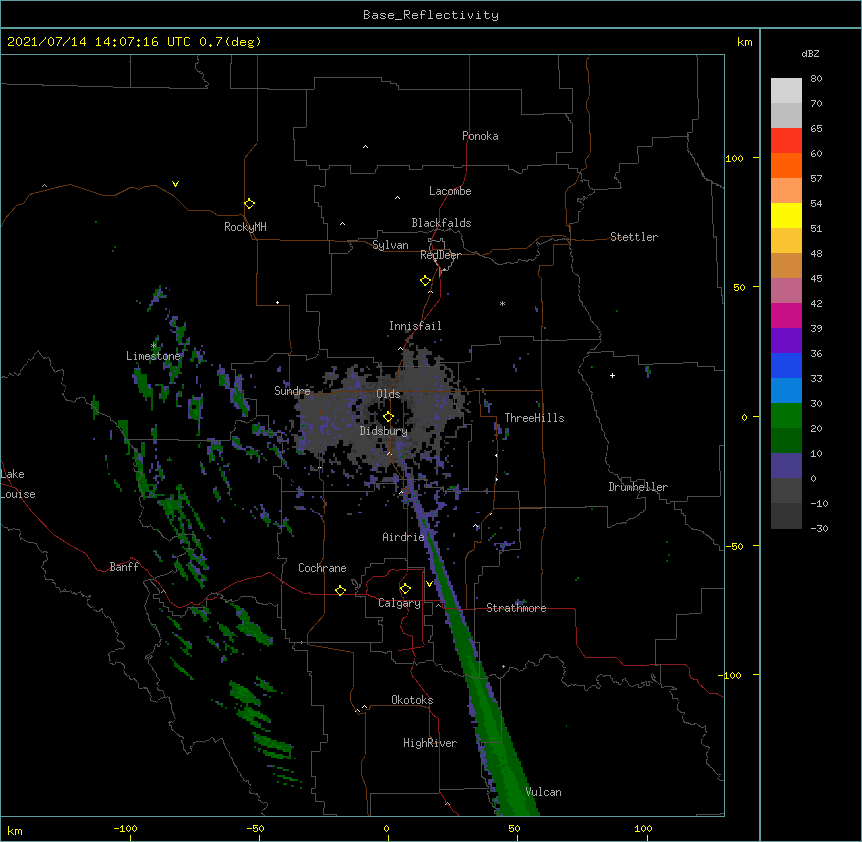
Task: Click the Limestone label
Action: 153,356
